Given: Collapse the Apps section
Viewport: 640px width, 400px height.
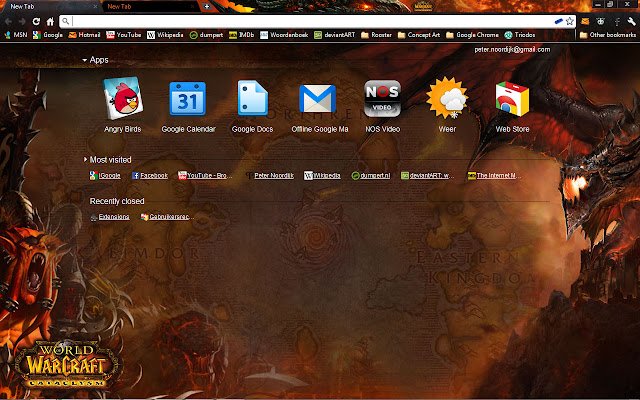Looking at the screenshot, I should point(95,60).
